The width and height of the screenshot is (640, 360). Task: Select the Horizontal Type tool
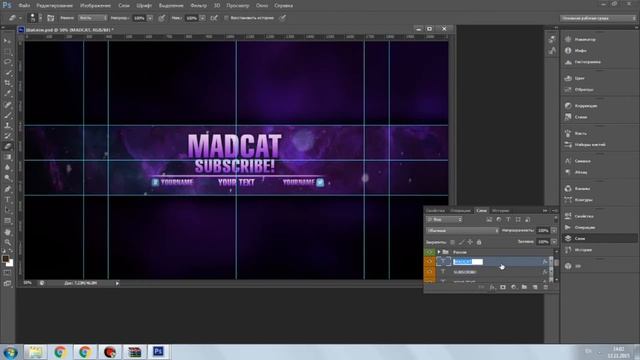pyautogui.click(x=7, y=200)
